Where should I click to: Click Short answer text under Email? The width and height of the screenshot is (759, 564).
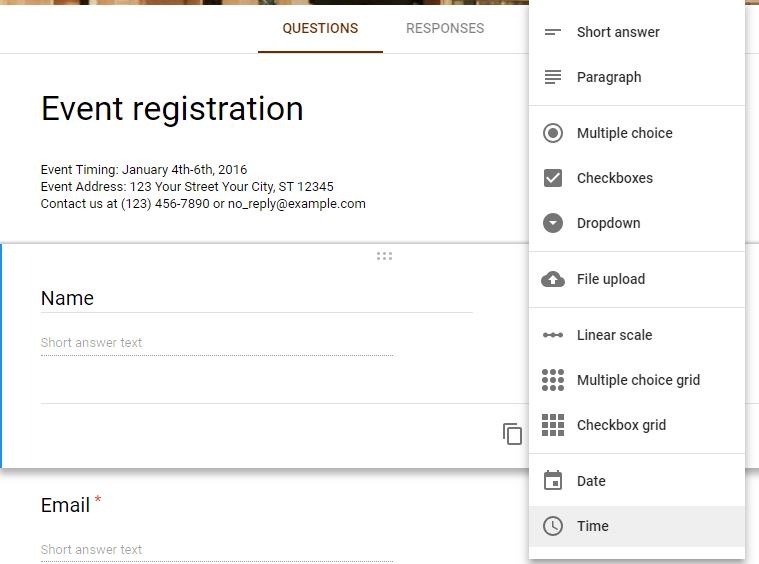tap(217, 550)
